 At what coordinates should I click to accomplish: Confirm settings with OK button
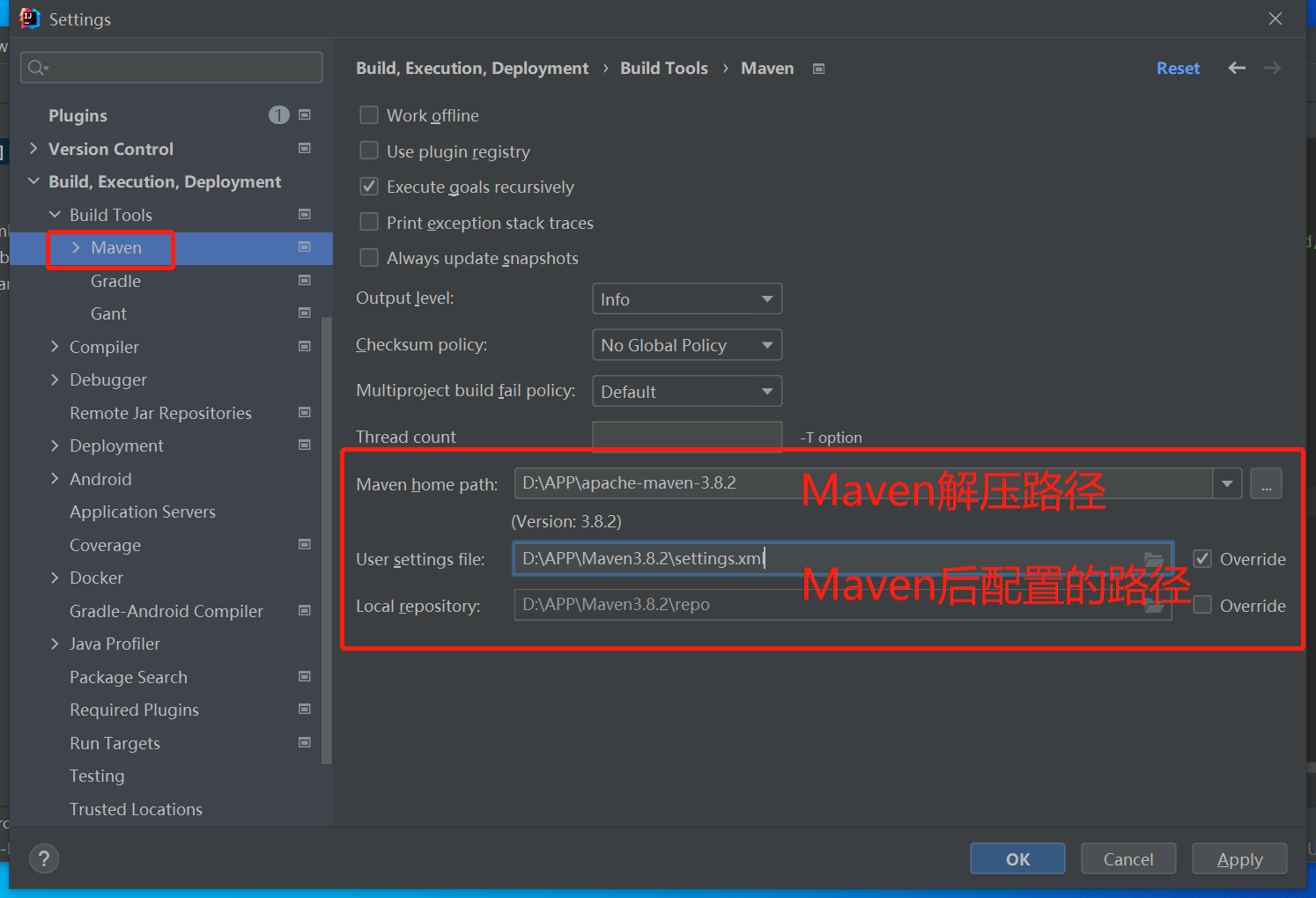[1017, 859]
